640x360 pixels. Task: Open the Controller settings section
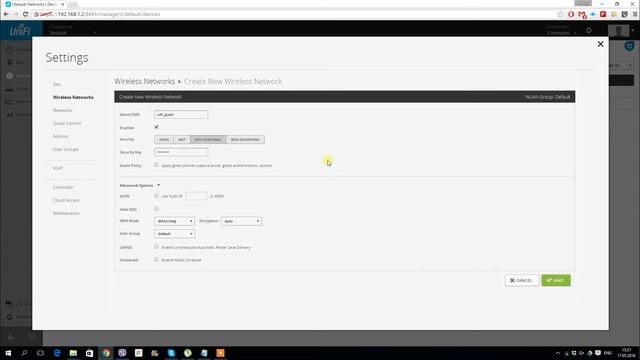[x=63, y=187]
